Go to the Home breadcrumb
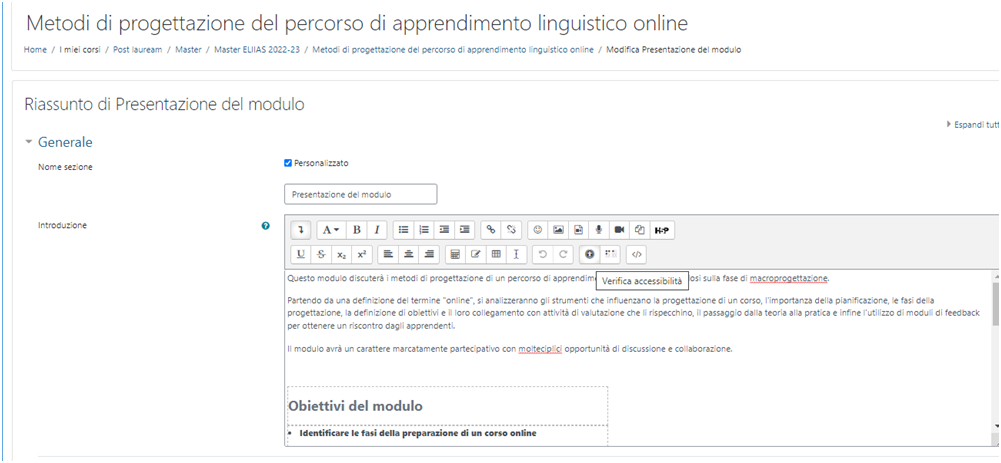 35,49
